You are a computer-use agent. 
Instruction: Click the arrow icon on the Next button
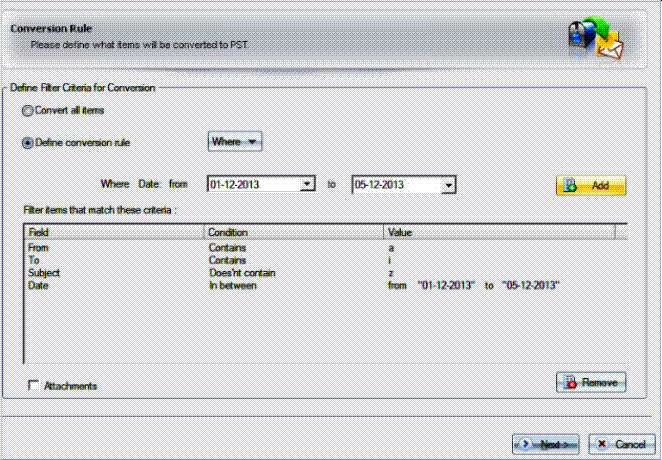click(x=526, y=444)
